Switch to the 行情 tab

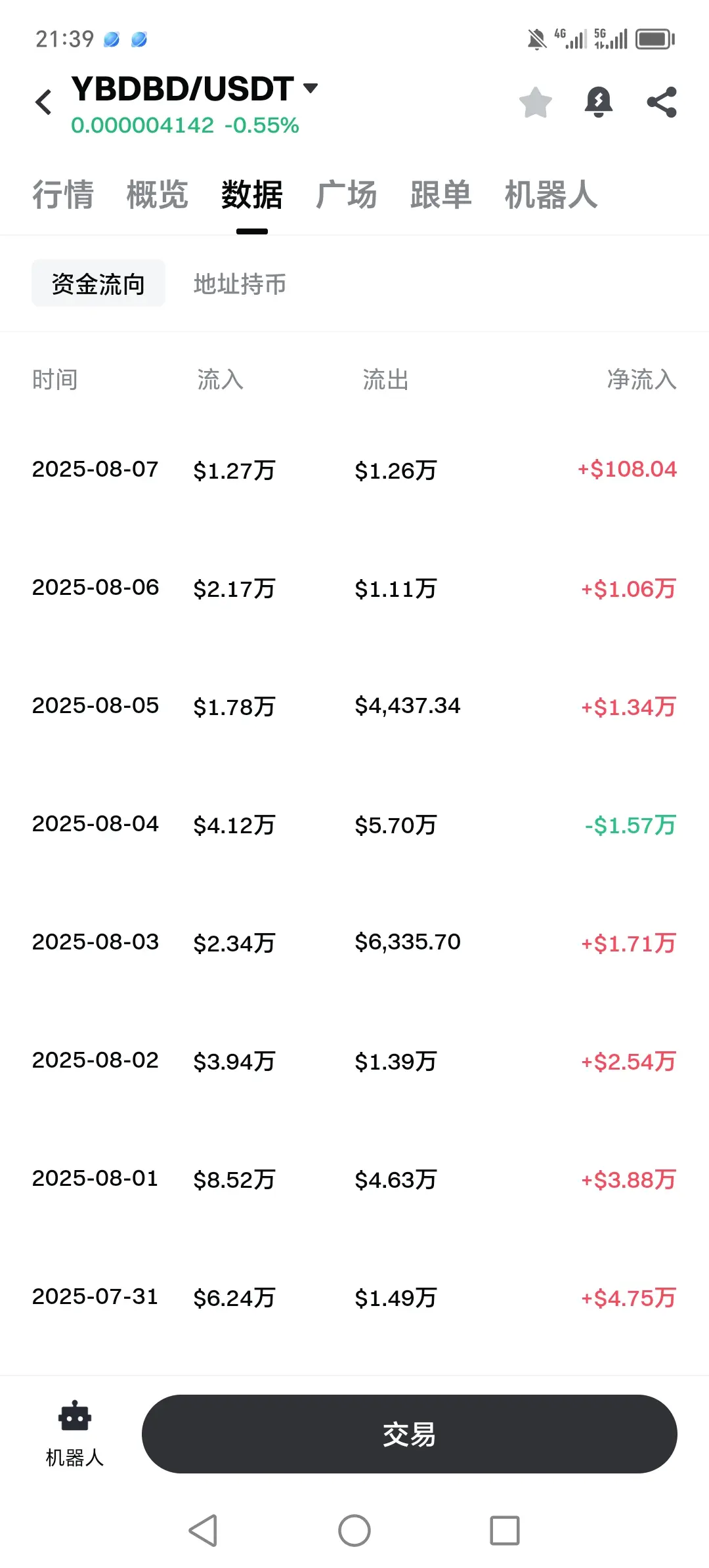[63, 195]
